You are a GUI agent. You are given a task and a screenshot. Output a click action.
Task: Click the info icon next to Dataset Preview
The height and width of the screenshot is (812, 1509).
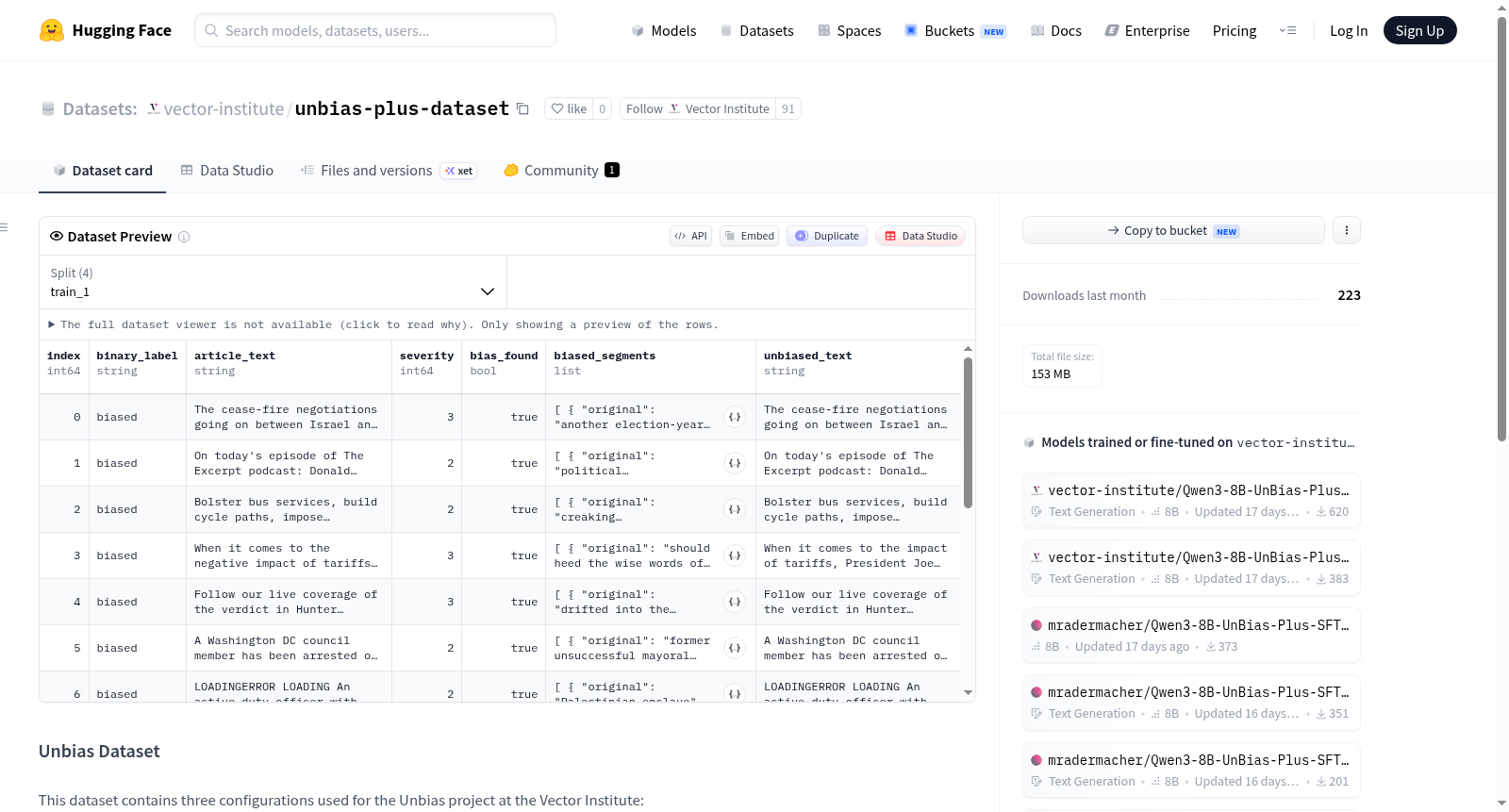(184, 237)
